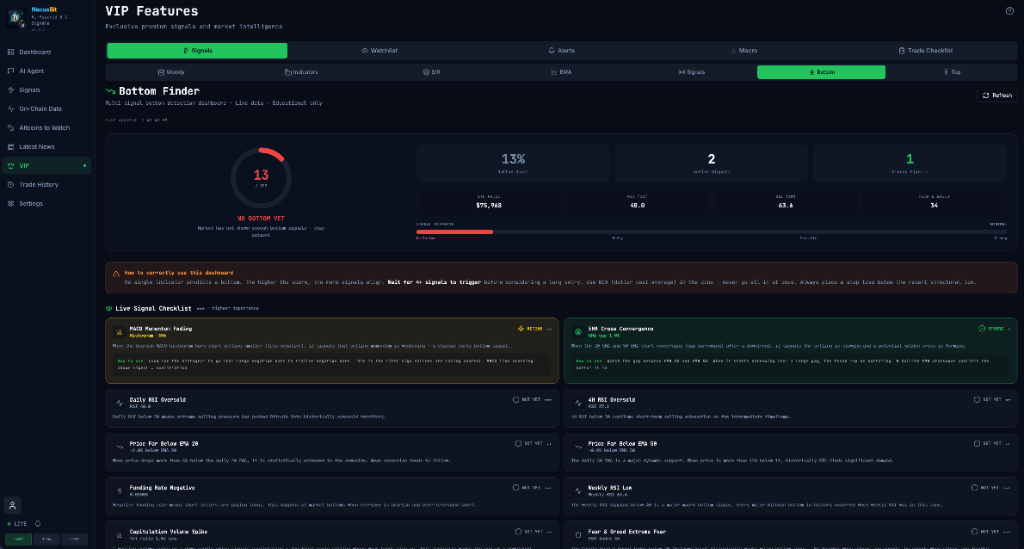
Task: Click the 13% score stat card
Action: point(513,163)
